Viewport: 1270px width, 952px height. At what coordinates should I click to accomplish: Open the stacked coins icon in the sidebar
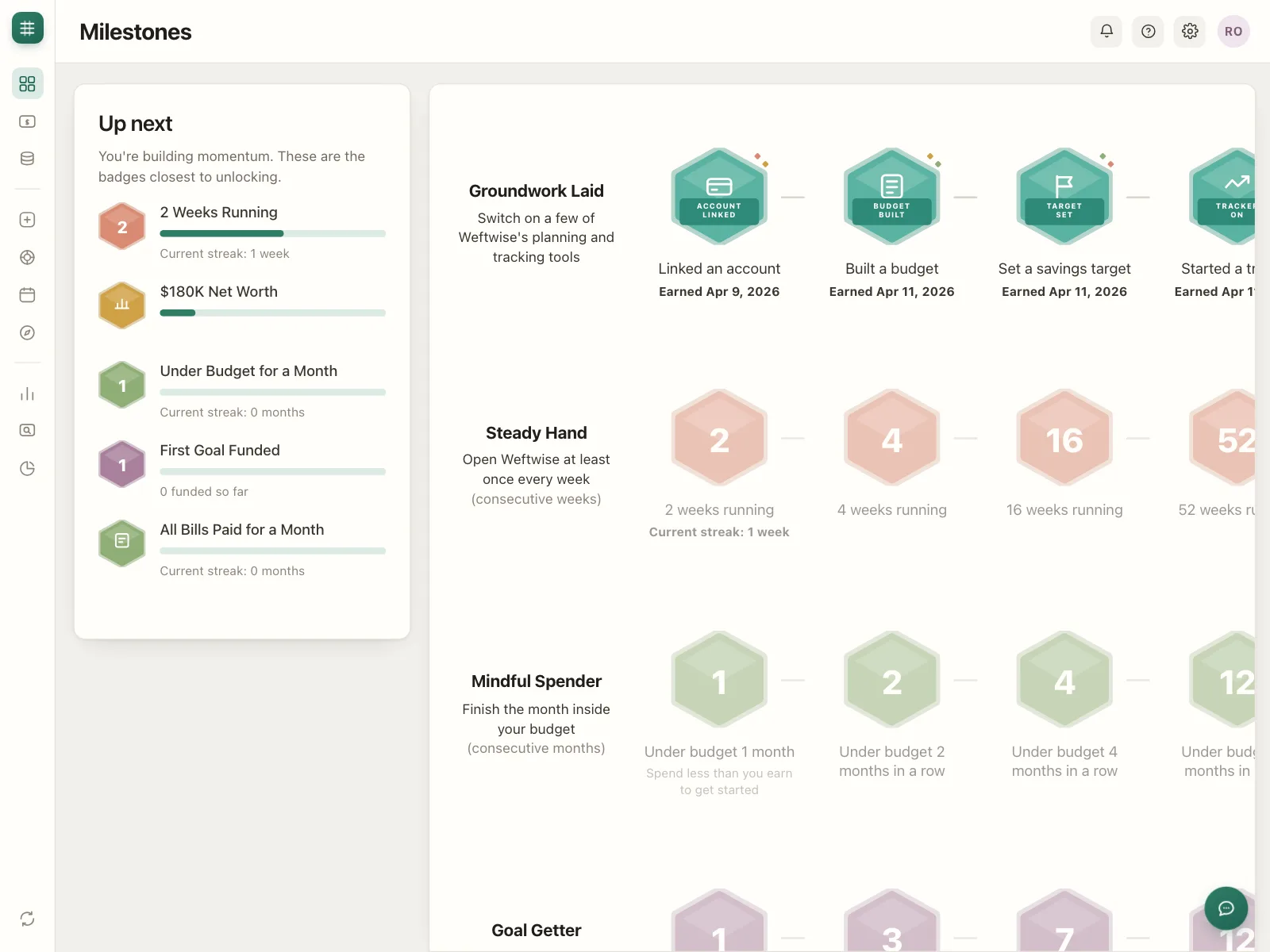pyautogui.click(x=27, y=159)
